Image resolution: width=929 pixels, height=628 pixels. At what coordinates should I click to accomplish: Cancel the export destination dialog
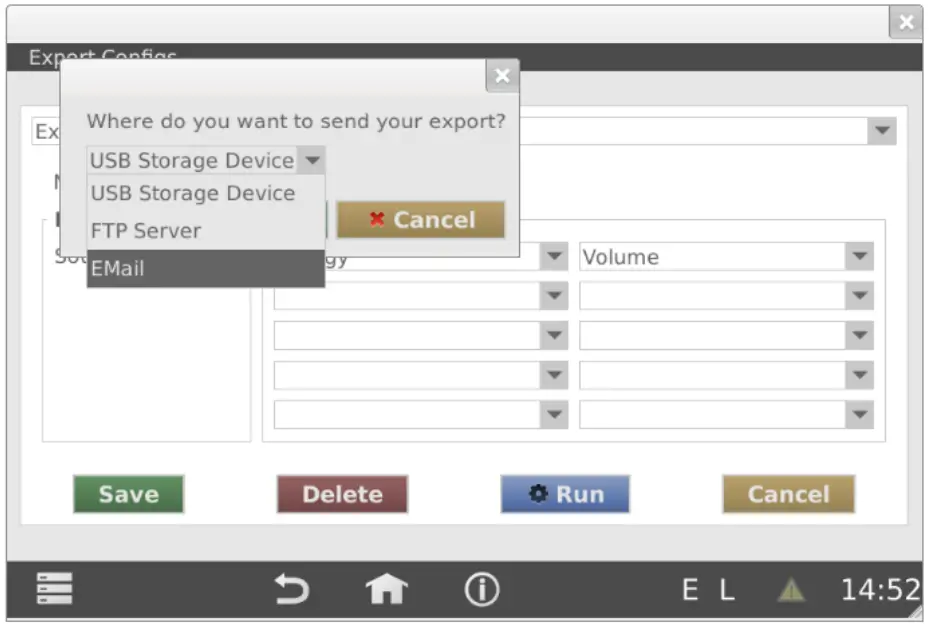point(421,220)
